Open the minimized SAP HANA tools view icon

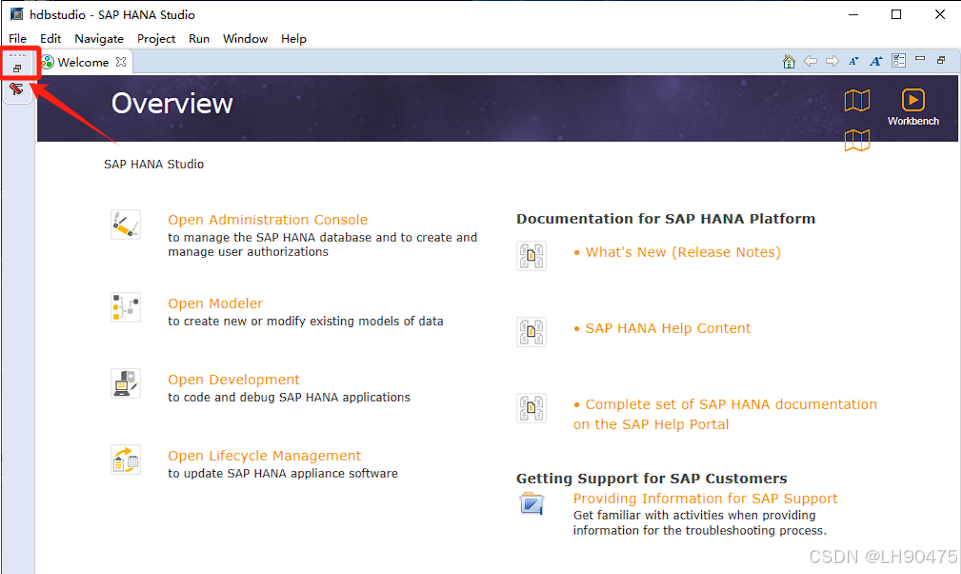click(17, 89)
